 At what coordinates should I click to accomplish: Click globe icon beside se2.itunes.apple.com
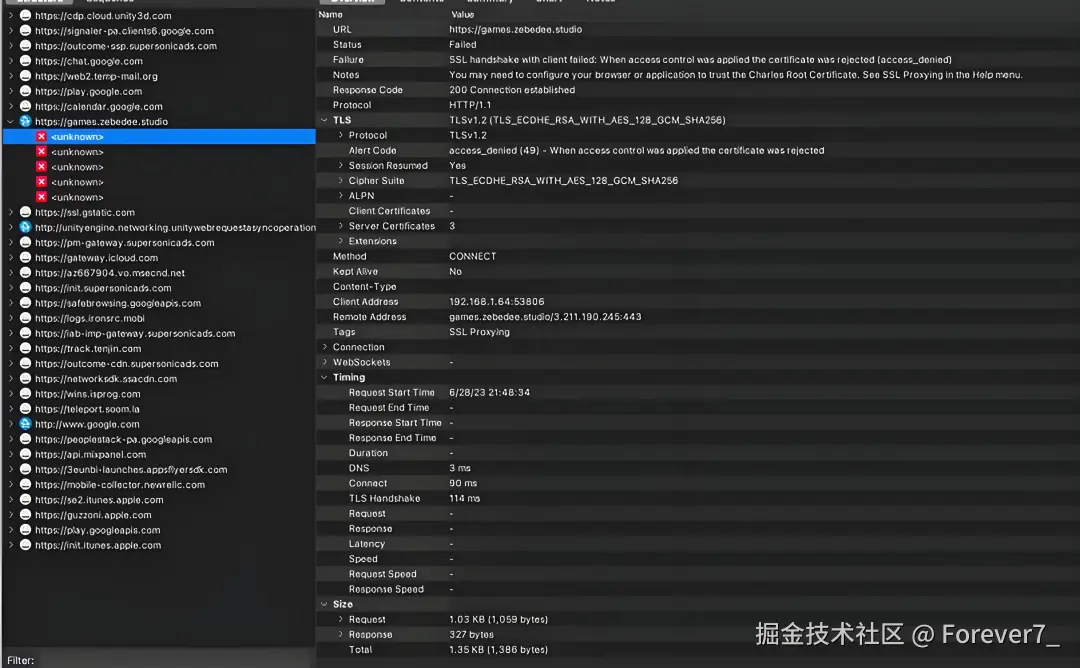coord(25,500)
